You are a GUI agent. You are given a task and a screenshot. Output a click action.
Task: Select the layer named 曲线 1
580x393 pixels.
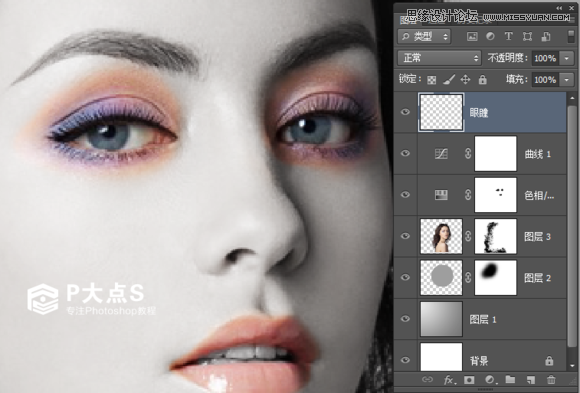tap(537, 154)
